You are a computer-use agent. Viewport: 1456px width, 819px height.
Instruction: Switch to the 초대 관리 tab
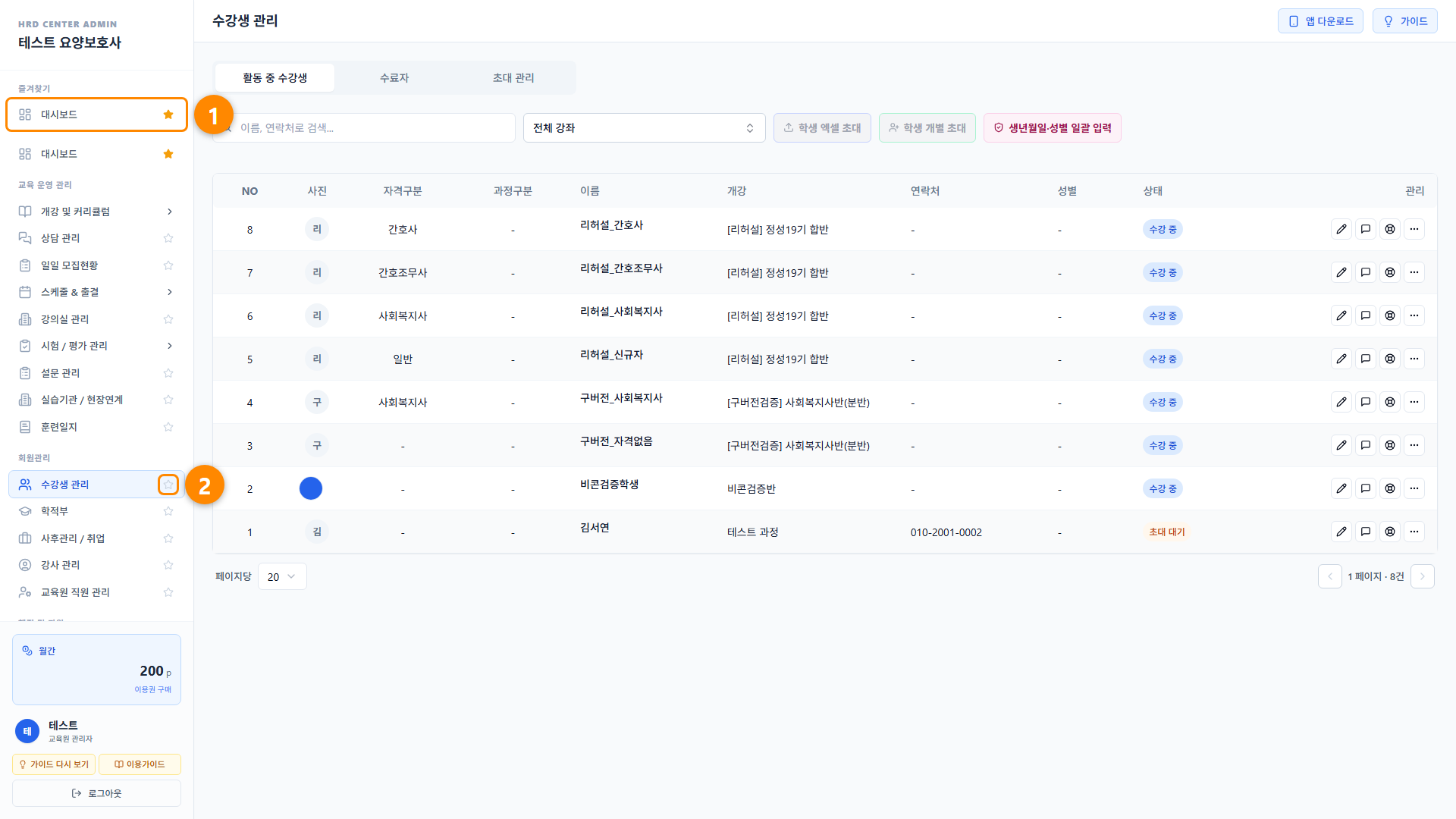[513, 77]
